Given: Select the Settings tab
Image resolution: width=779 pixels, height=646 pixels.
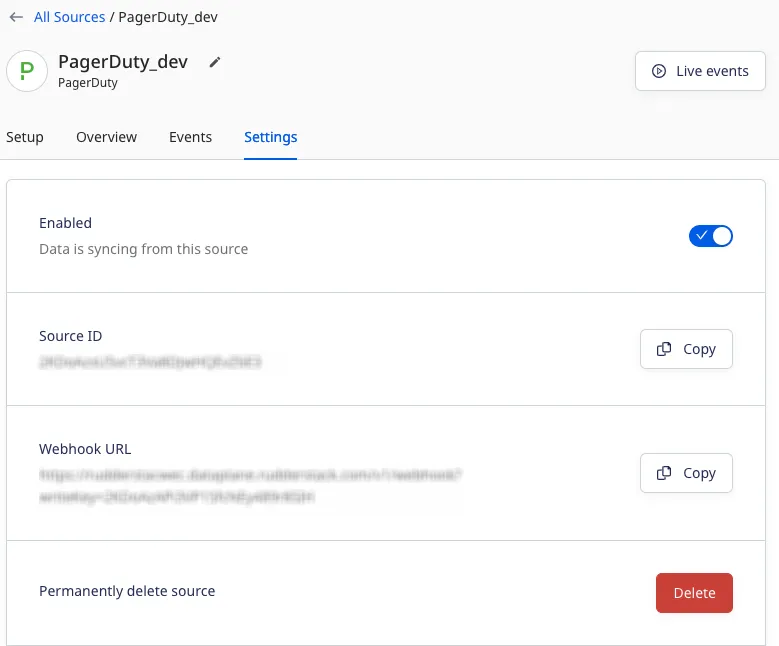Looking at the screenshot, I should [270, 137].
